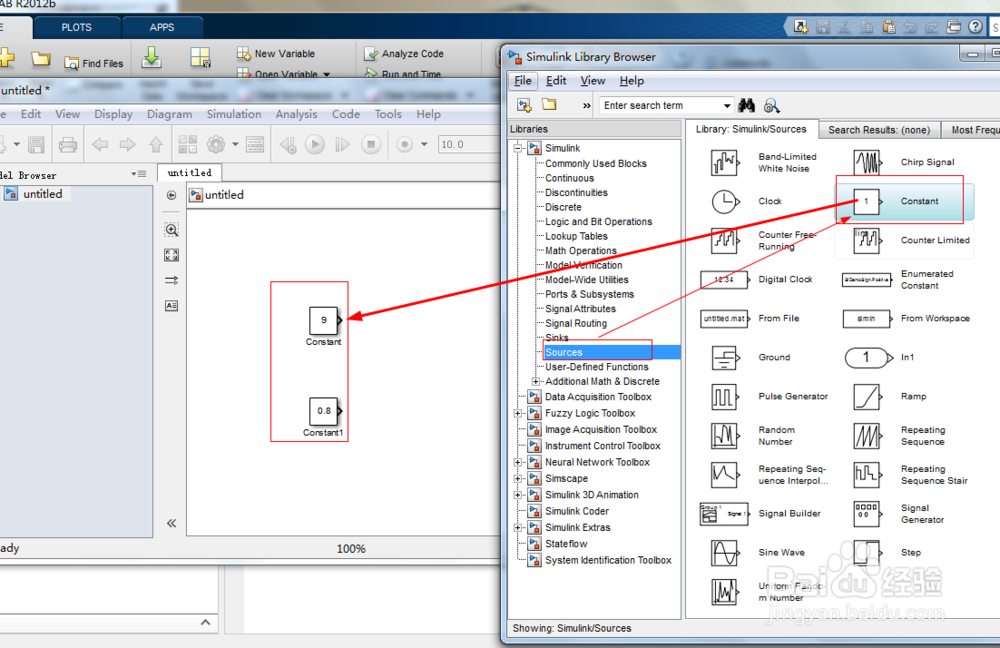Collapse the Simulink library tree node
Viewport: 1000px width, 648px height.
click(x=518, y=148)
